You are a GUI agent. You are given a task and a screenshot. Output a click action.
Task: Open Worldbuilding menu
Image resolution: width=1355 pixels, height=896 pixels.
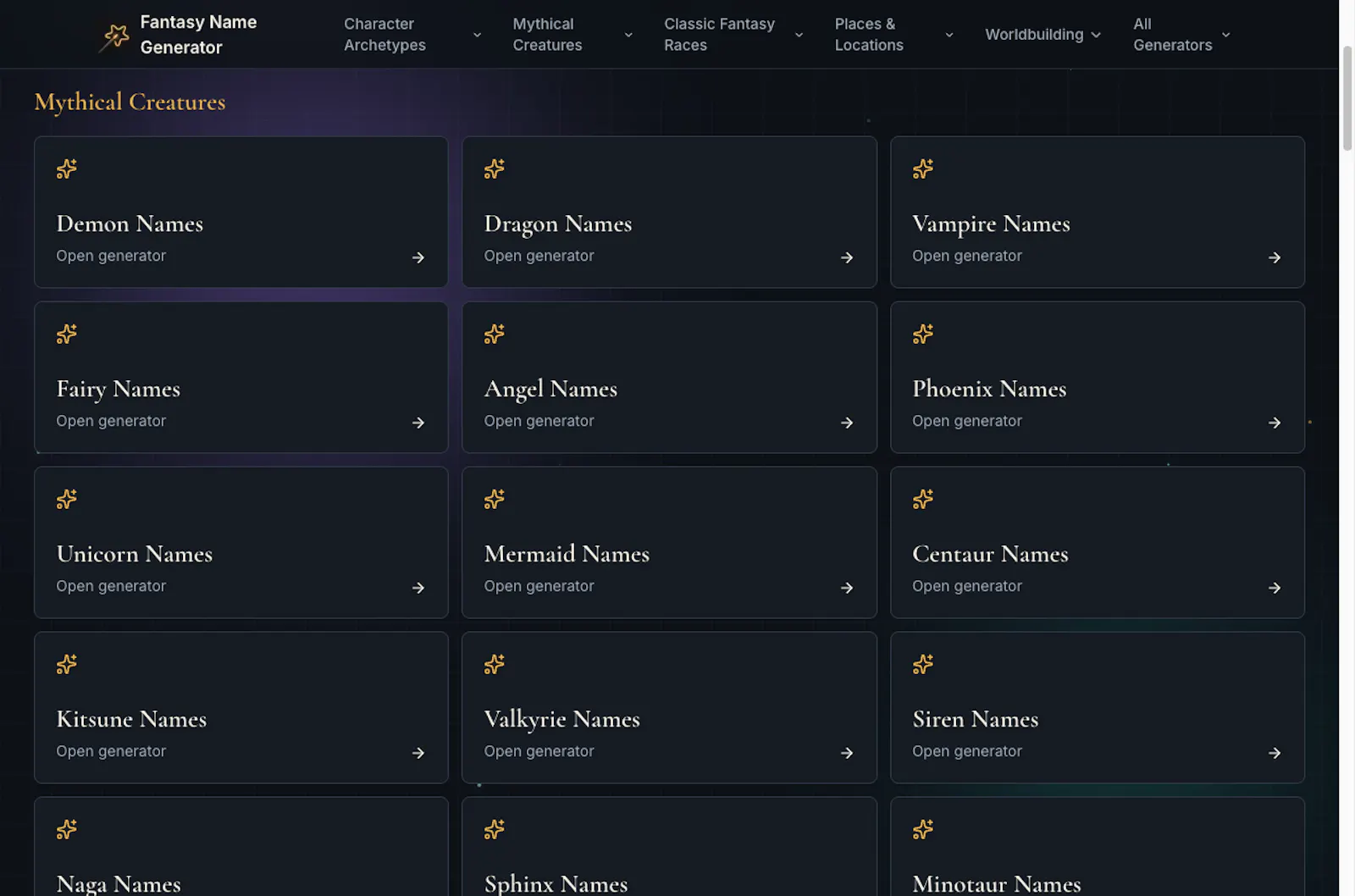[x=1043, y=35]
